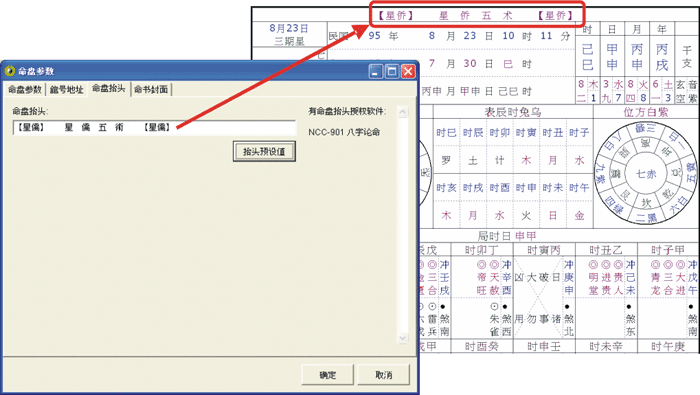Select NCC-901 八字论命 in the list

(x=344, y=132)
